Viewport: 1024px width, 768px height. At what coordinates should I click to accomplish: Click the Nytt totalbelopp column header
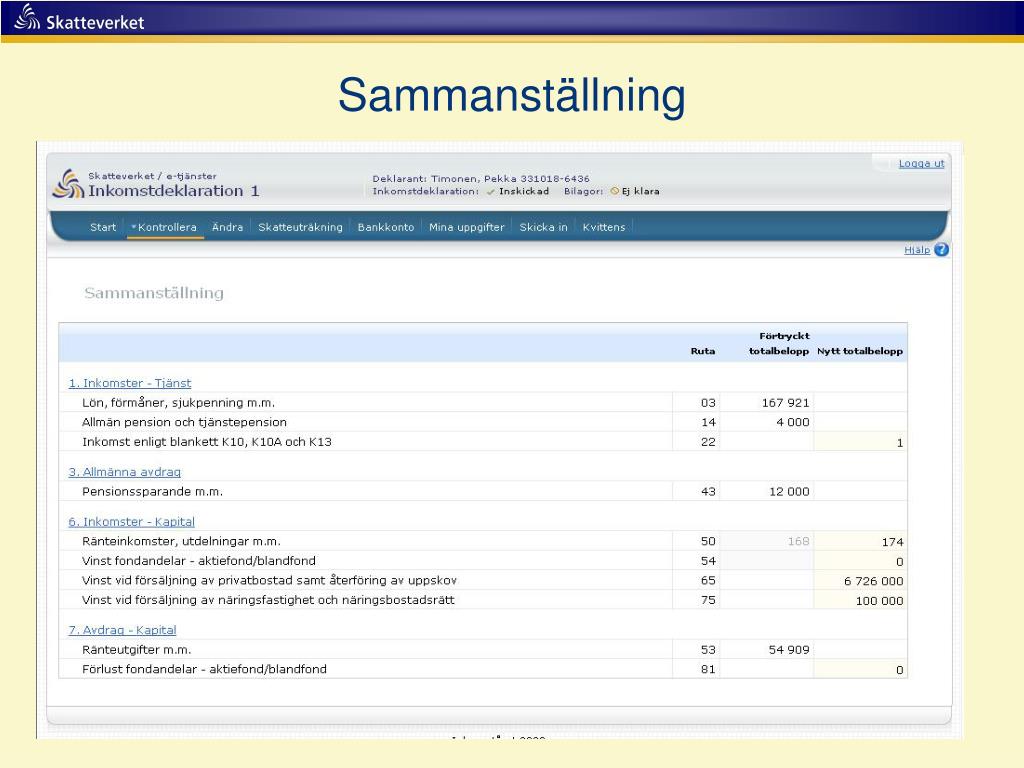860,351
